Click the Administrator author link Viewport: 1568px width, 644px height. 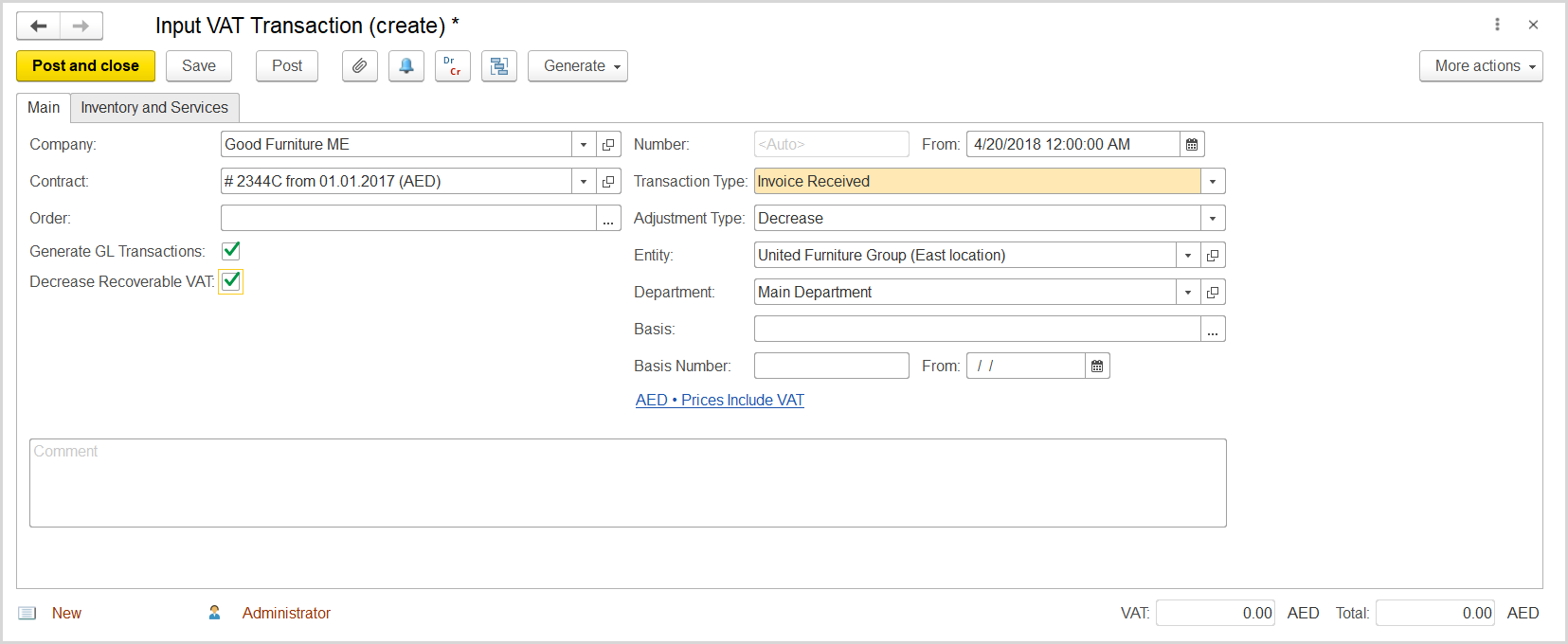pos(286,613)
